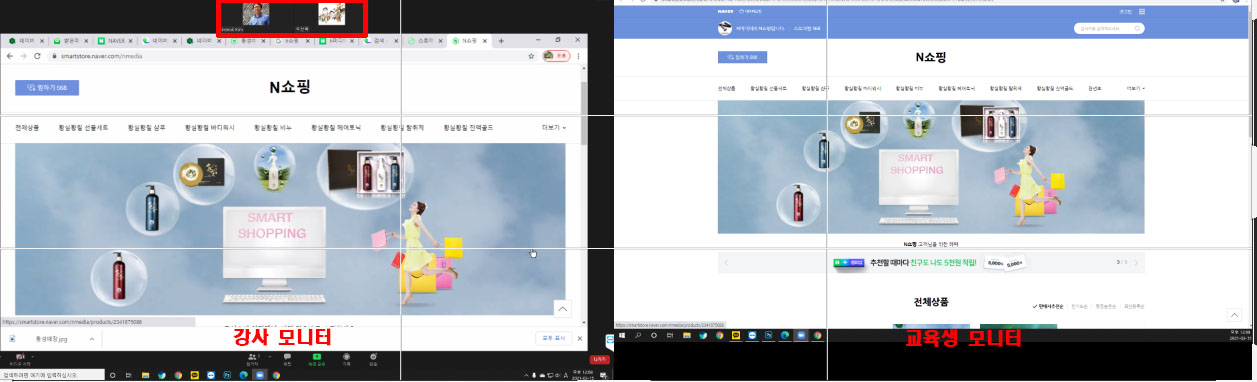Image resolution: width=1257 pixels, height=382 pixels.
Task: Open Zoom reactions button
Action: pyautogui.click(x=373, y=360)
